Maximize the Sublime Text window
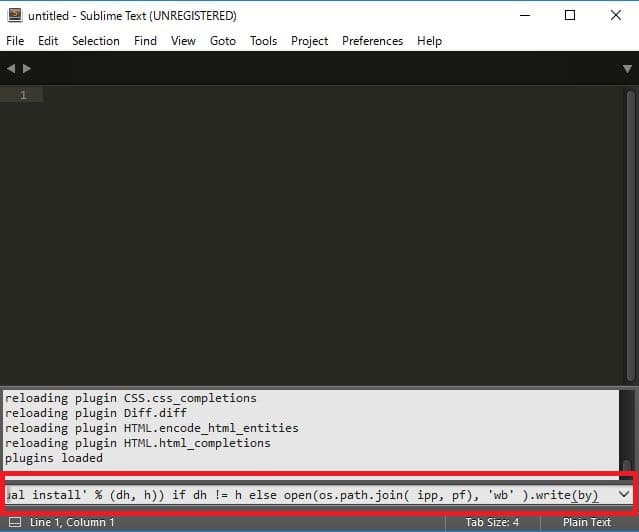The width and height of the screenshot is (639, 532). pos(570,15)
